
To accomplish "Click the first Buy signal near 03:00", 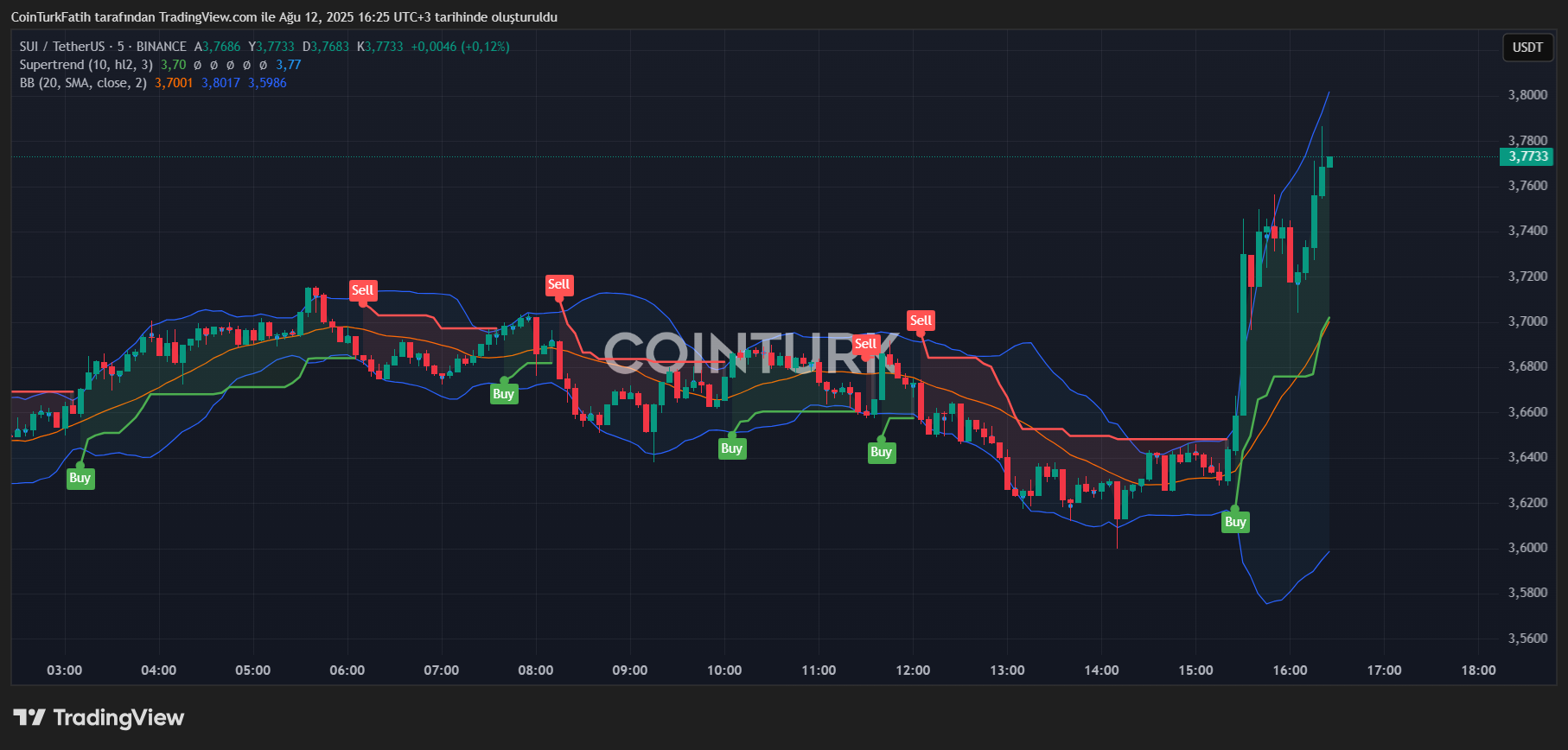I will tap(80, 479).
